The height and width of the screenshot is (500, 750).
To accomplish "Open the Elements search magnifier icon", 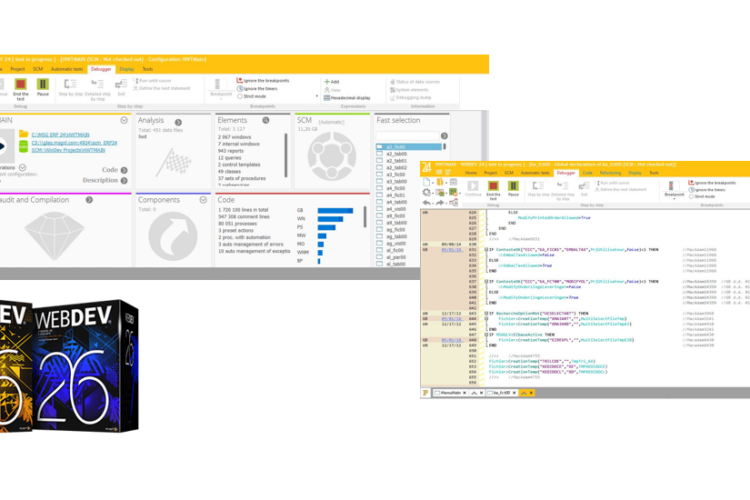I will click(266, 121).
